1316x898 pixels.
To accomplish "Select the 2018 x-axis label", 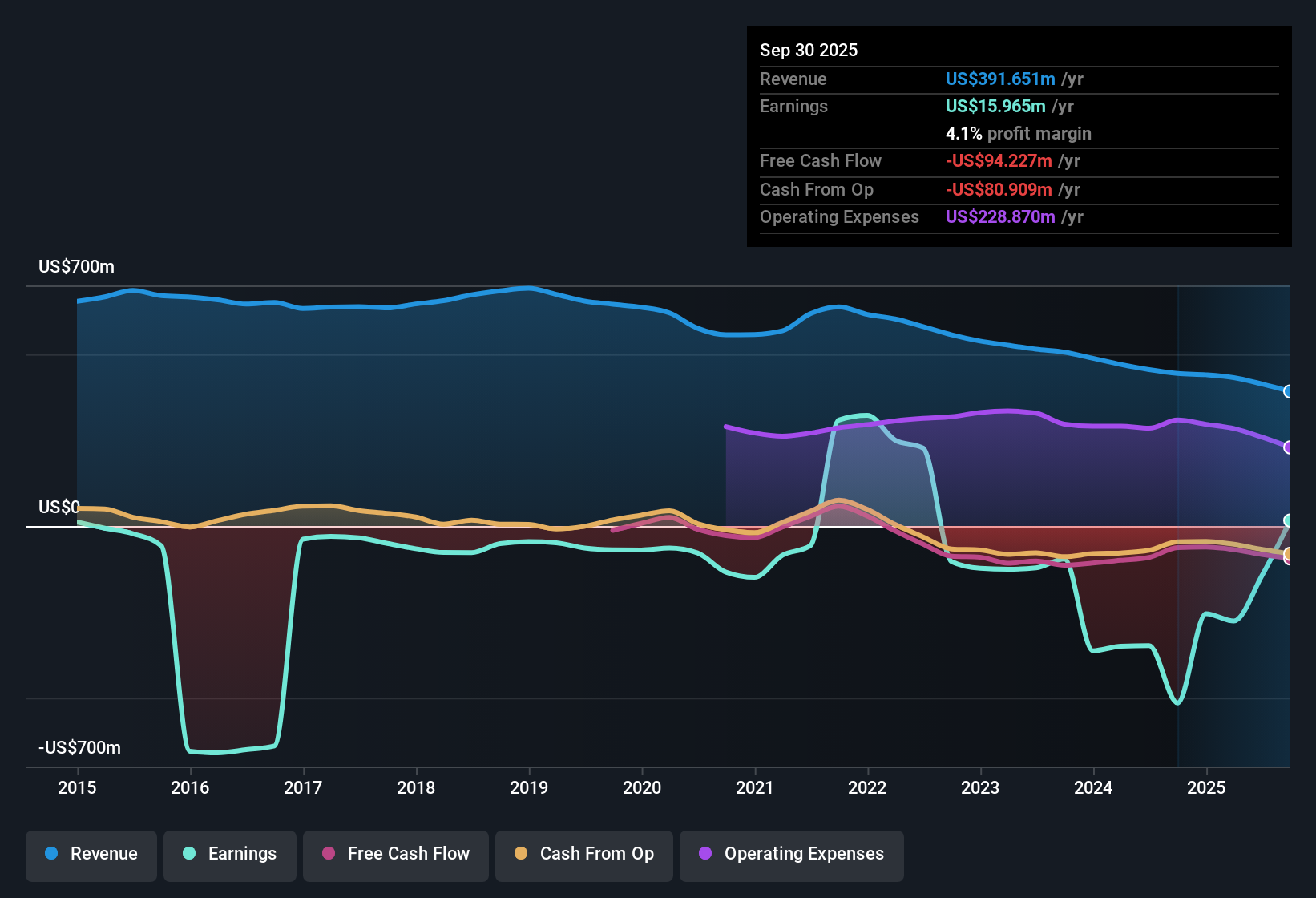I will (416, 788).
